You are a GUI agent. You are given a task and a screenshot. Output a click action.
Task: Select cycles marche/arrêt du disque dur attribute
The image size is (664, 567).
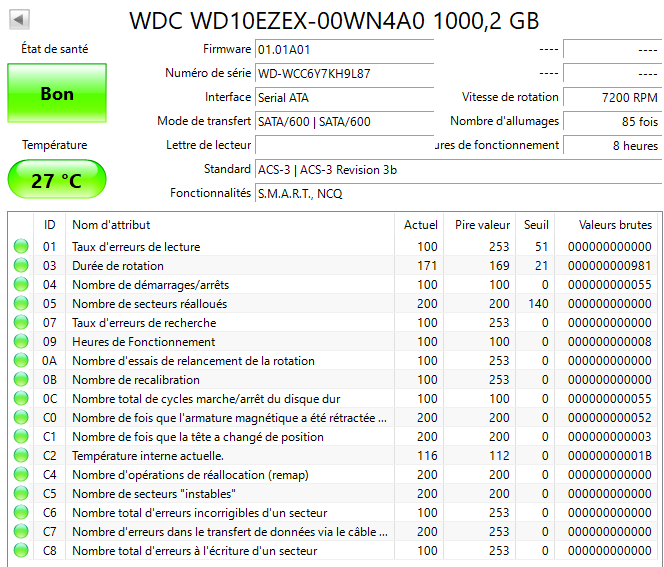(206, 399)
